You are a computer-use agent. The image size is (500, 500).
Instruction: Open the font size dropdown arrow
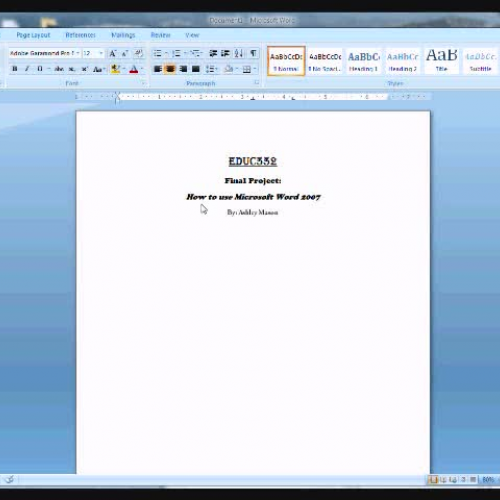[x=101, y=53]
